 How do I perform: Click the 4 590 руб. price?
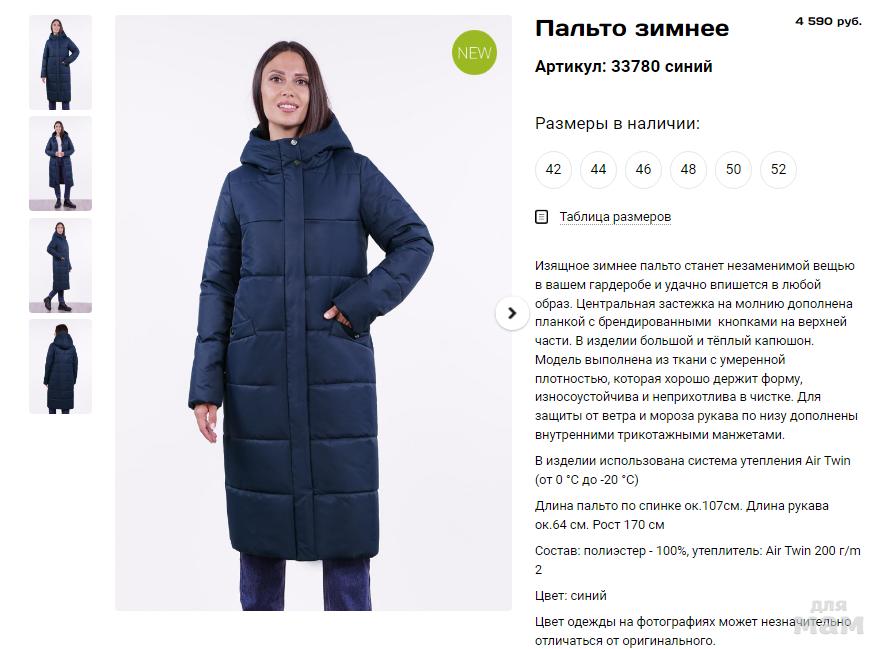point(828,21)
